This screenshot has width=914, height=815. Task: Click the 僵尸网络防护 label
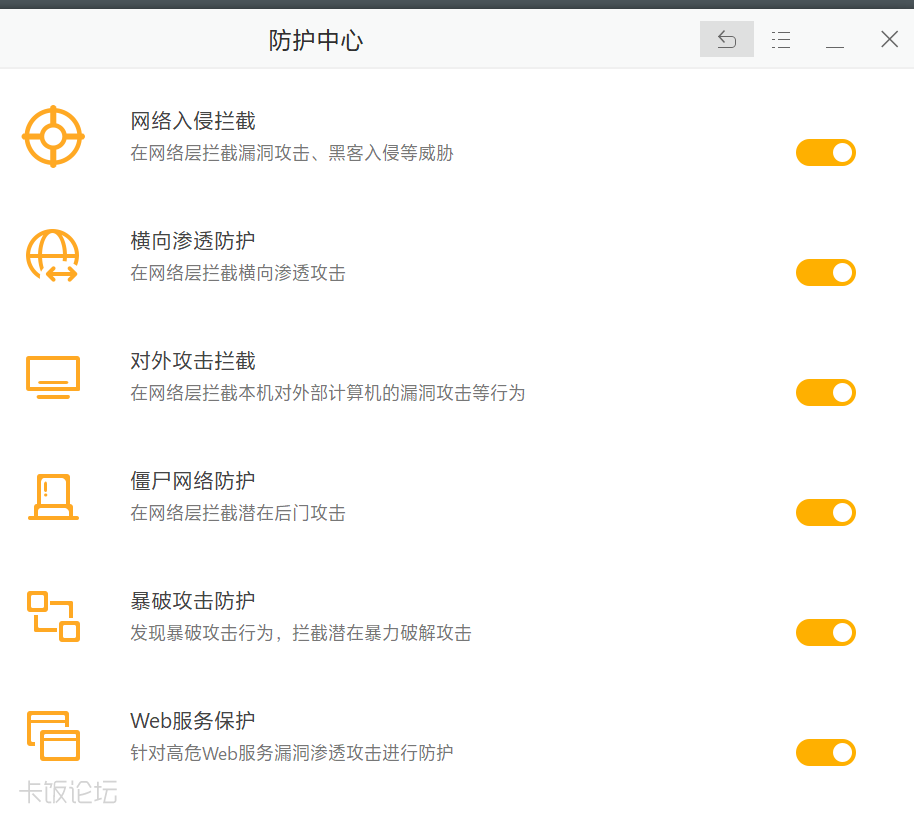193,482
